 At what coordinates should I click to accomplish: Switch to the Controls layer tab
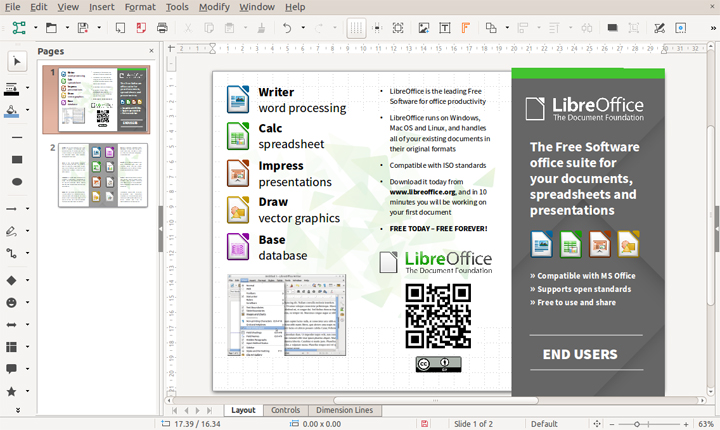[285, 410]
